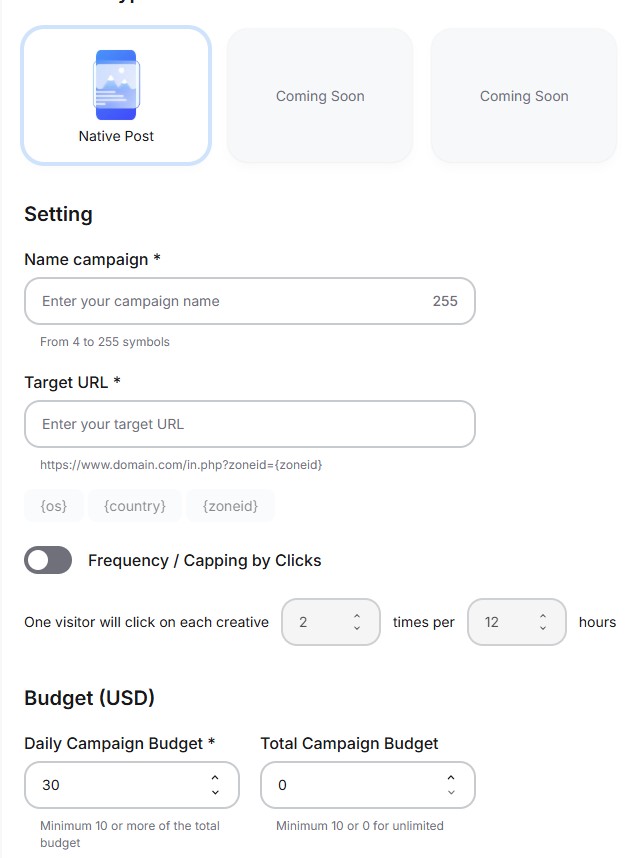
Task: Decrease clicks-per-creative value with down arrow
Action: (x=357, y=628)
